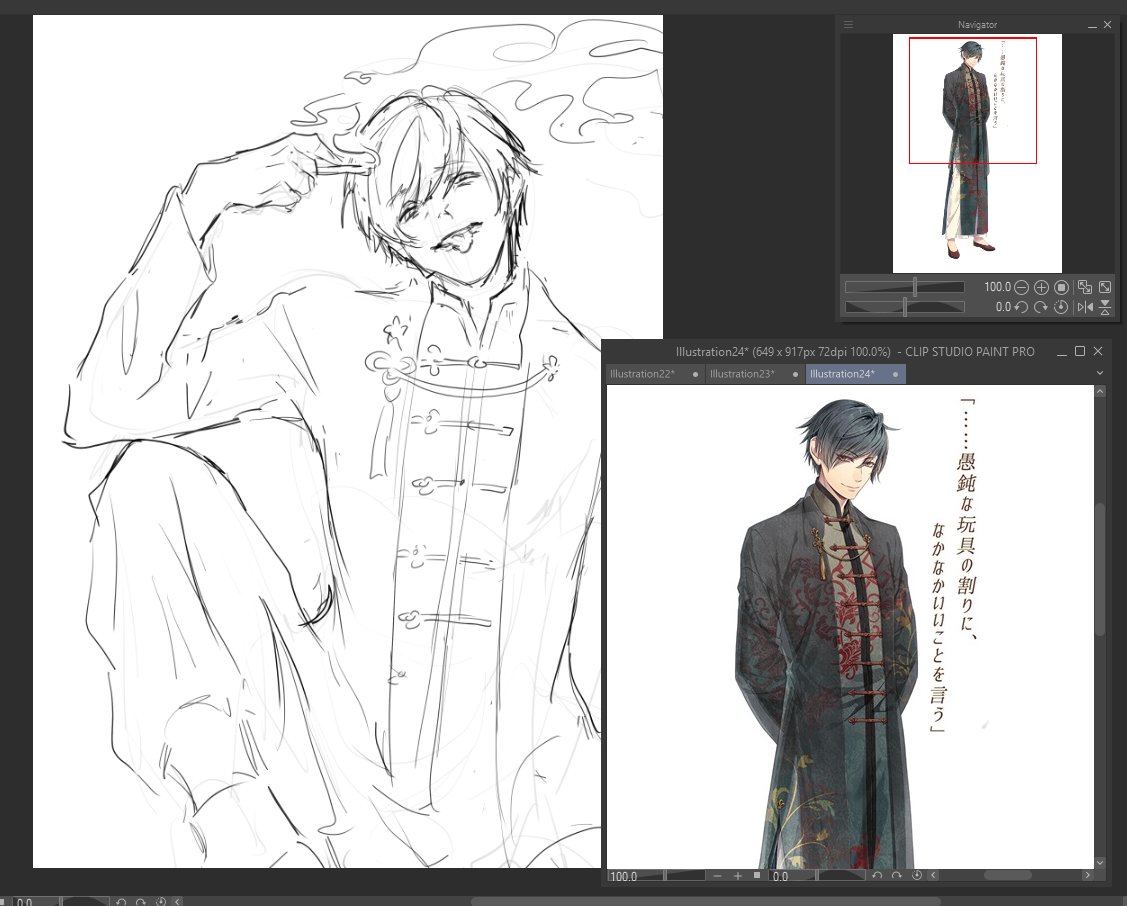Click the square stop-rotation button near zoom controls
This screenshot has width=1127, height=906.
click(x=756, y=875)
